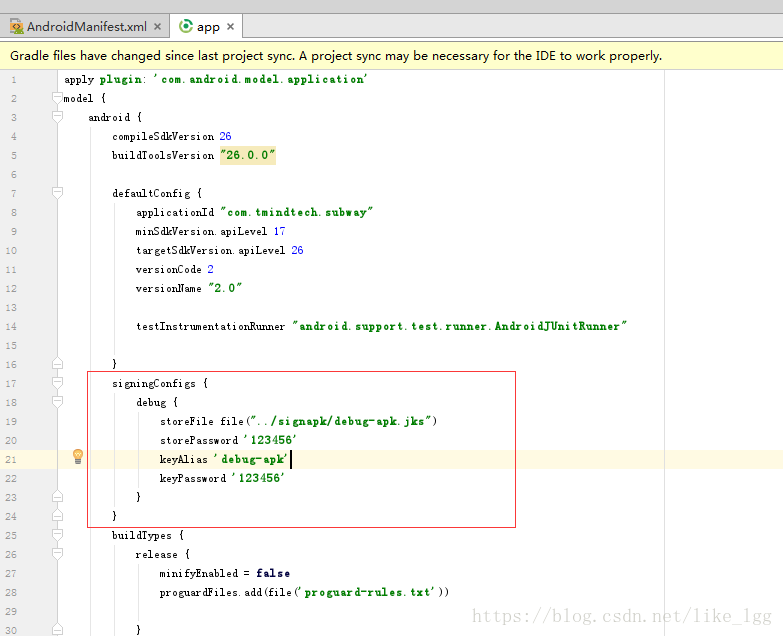The width and height of the screenshot is (783, 636).
Task: Collapse the defaultConfig block fold marker
Action: pyautogui.click(x=57, y=193)
